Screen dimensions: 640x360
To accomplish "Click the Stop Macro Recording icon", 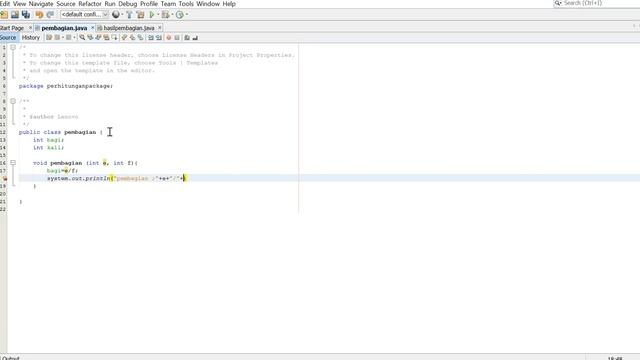I will tap(177, 38).
